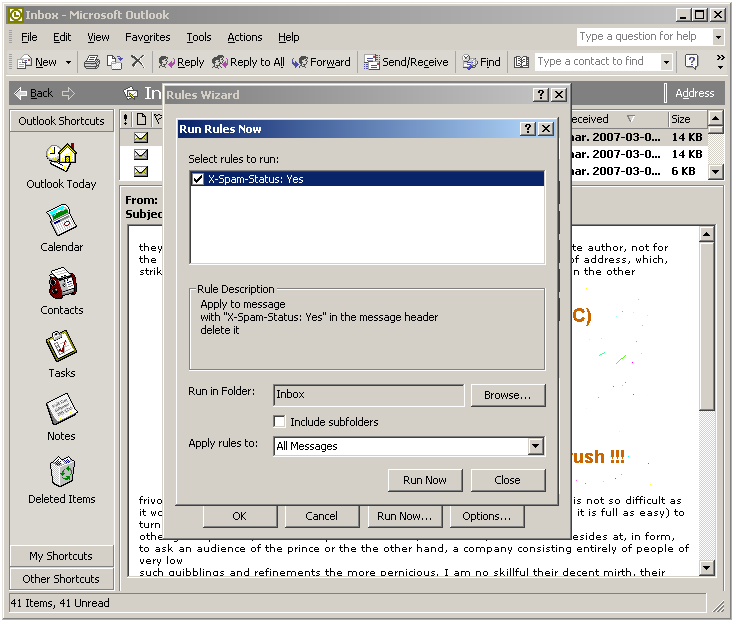
Task: Click the Type a contact to find field
Action: coord(597,61)
